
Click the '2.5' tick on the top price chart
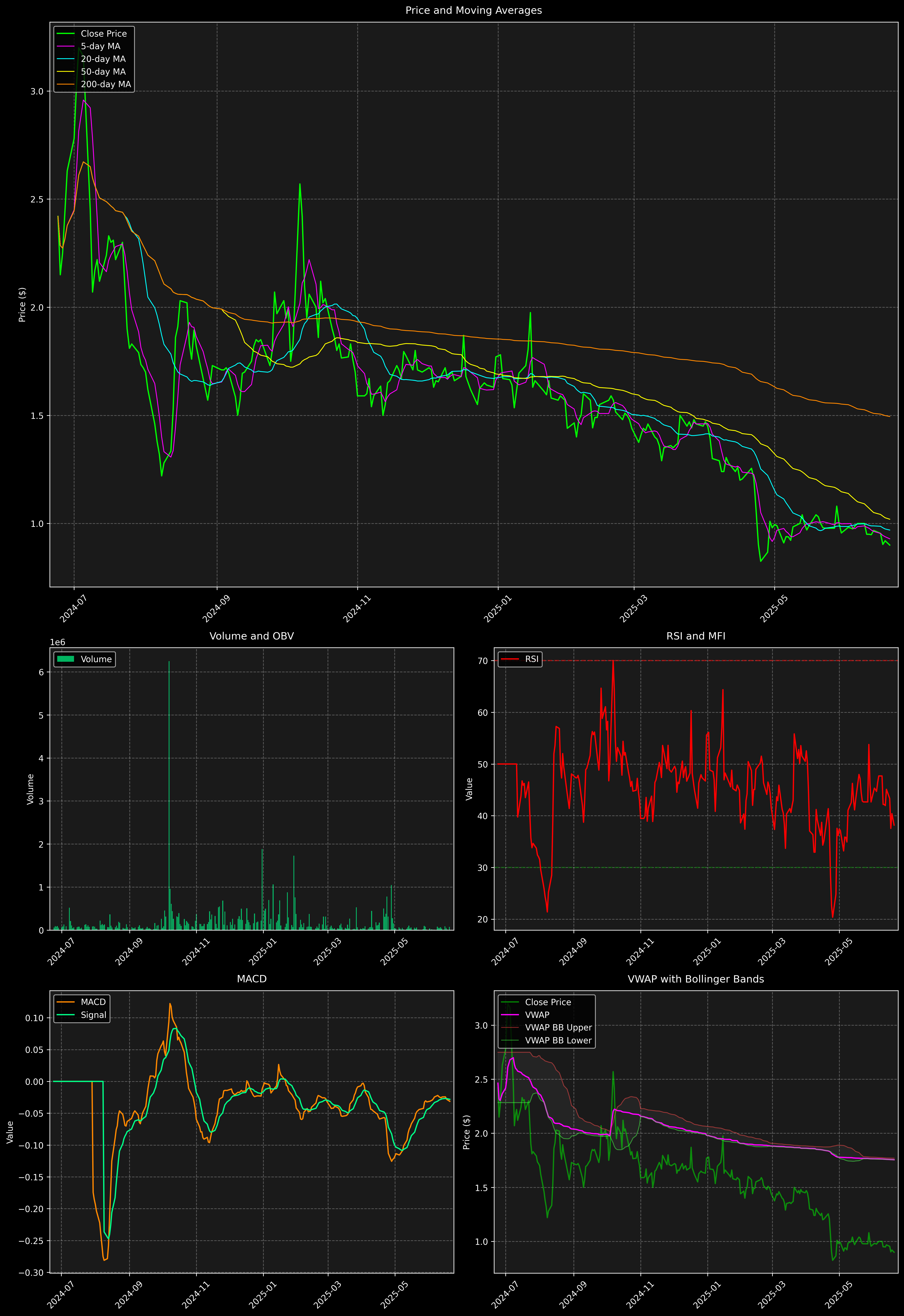(37, 199)
